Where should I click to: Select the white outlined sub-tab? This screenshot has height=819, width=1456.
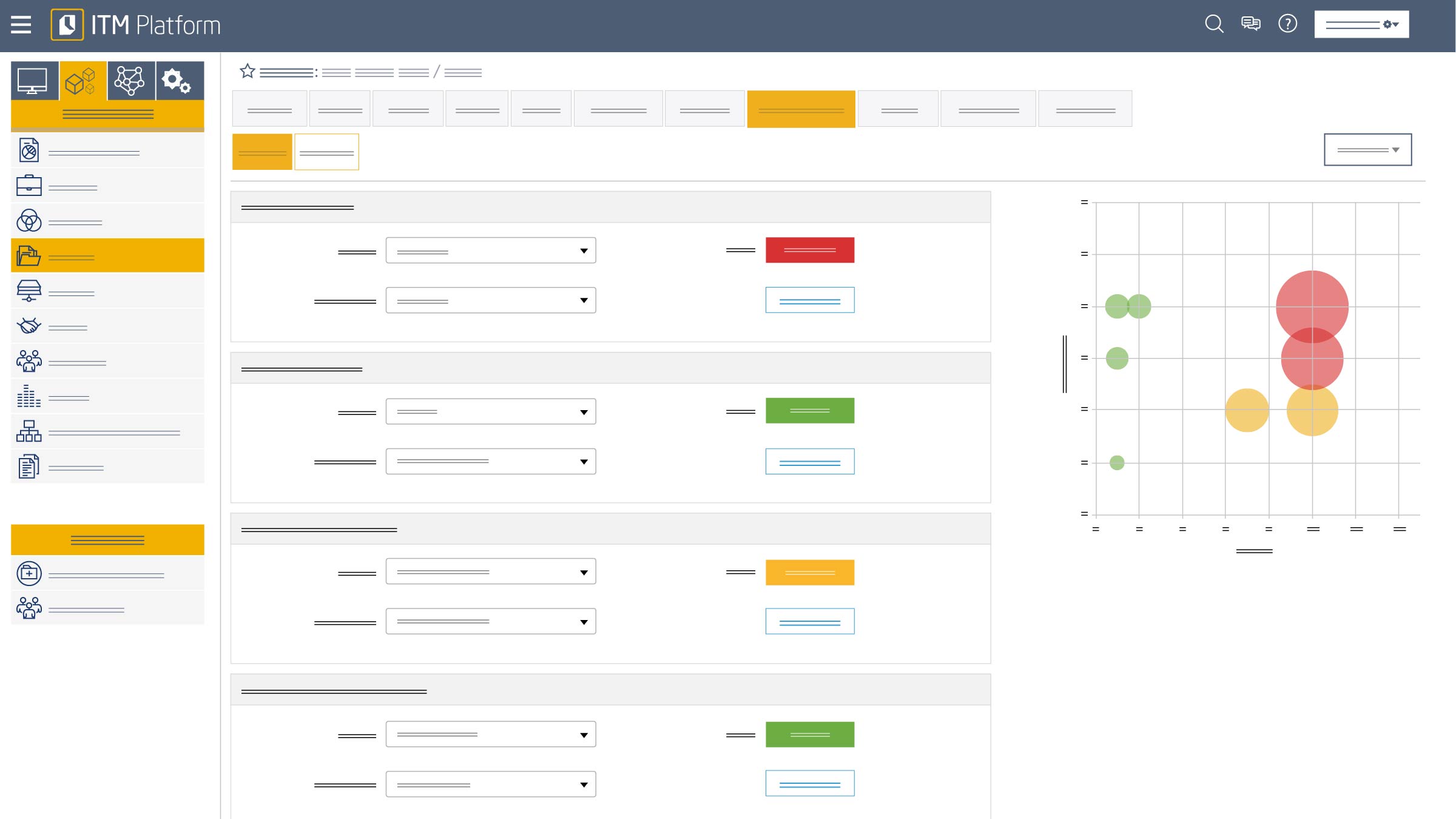pyautogui.click(x=326, y=152)
